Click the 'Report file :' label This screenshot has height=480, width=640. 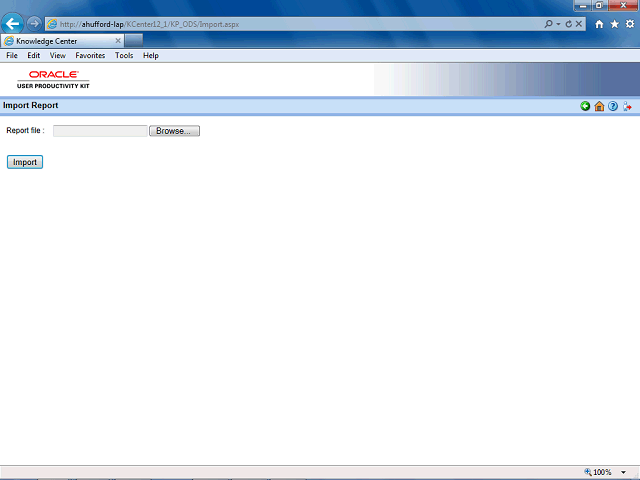tap(25, 131)
